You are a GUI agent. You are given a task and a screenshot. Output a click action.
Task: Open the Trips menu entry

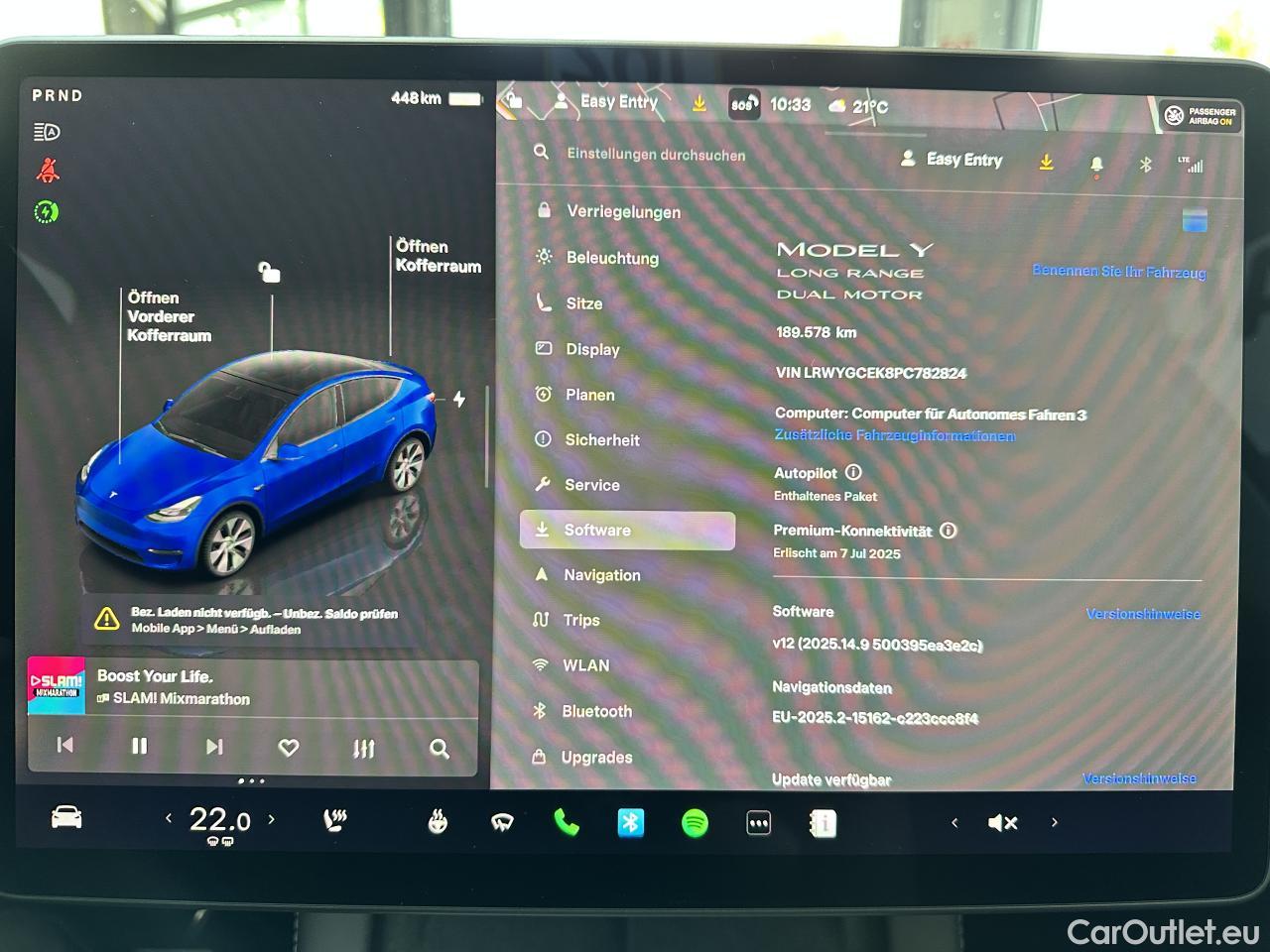[567, 620]
